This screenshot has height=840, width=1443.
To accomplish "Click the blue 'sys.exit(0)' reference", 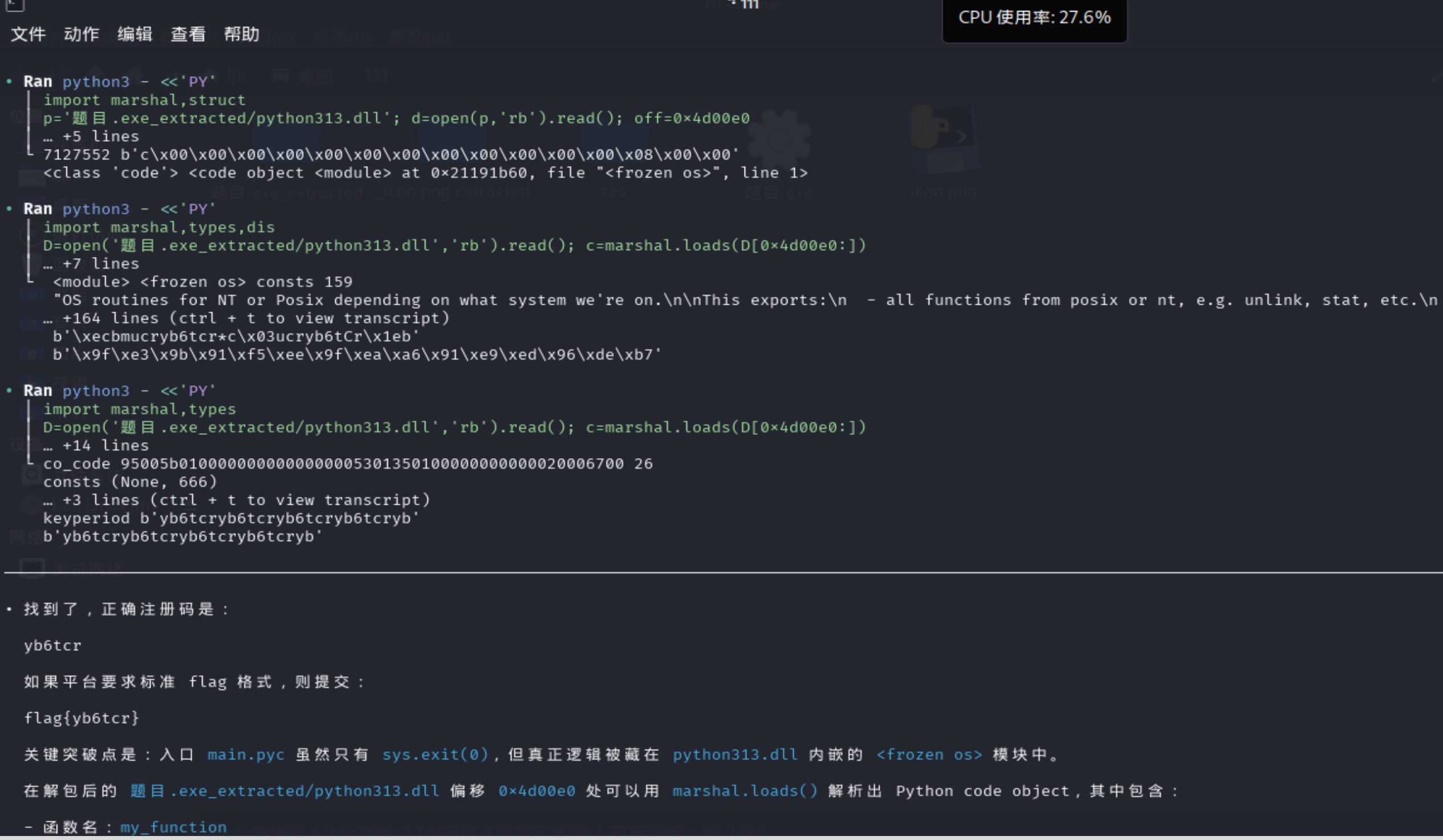I will coord(435,755).
